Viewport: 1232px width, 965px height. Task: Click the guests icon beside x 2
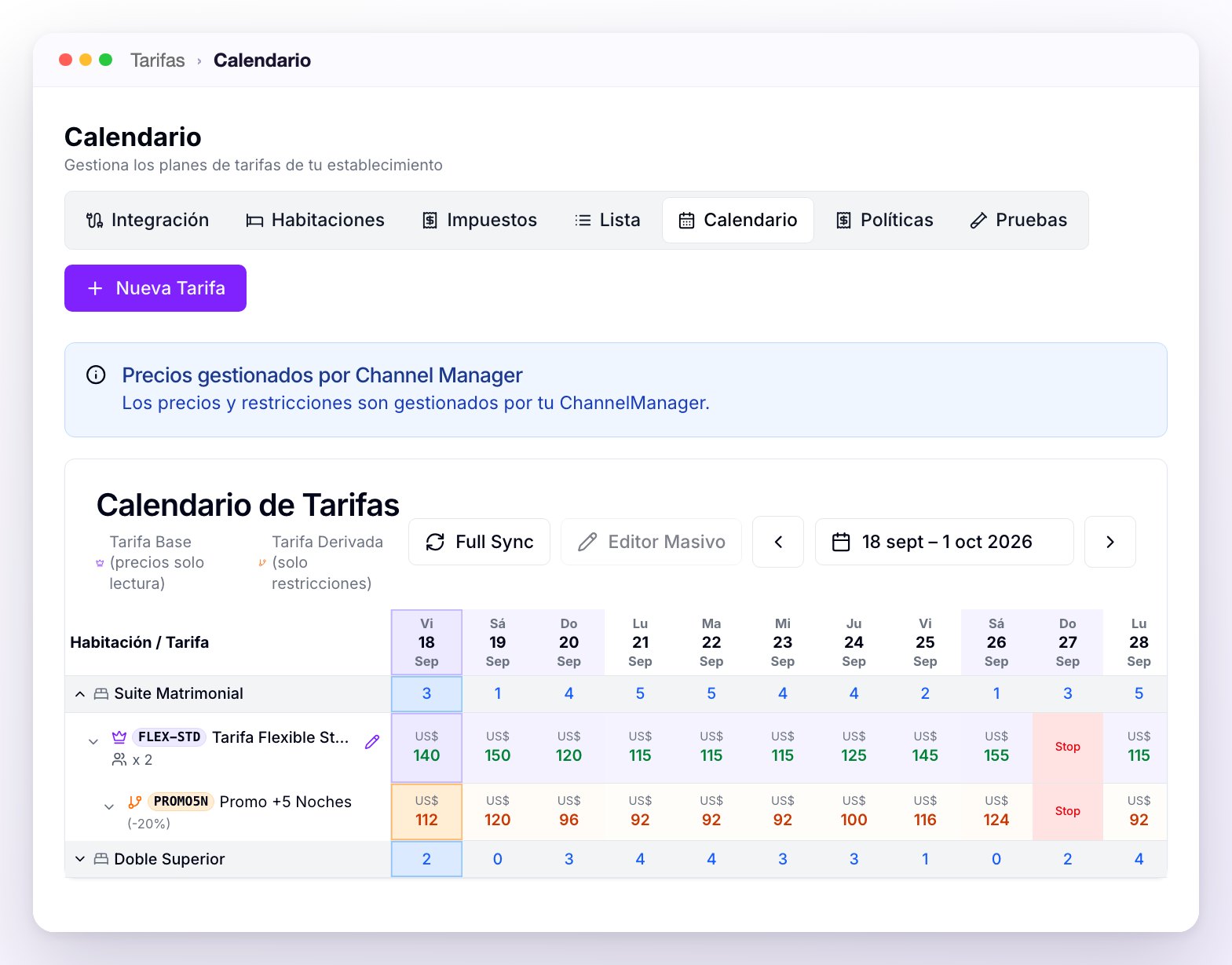(x=119, y=759)
